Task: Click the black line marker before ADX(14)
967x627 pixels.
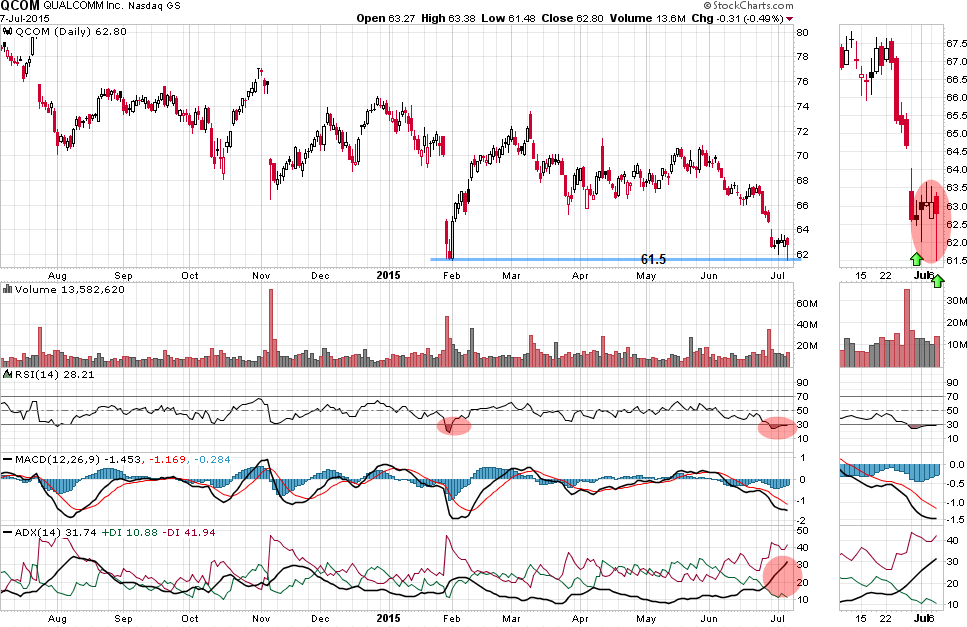Action: [x=7, y=532]
